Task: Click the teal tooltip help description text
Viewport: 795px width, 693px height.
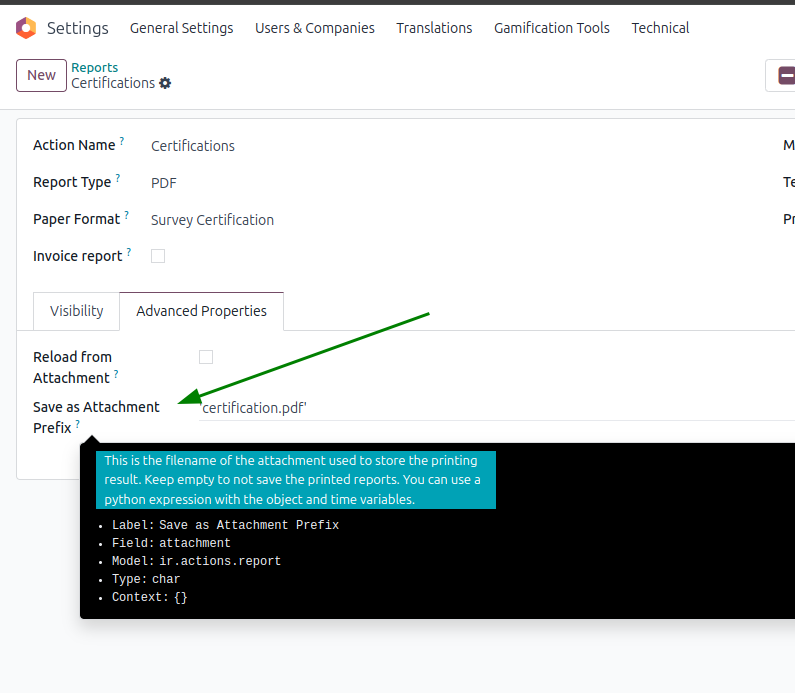Action: [296, 480]
